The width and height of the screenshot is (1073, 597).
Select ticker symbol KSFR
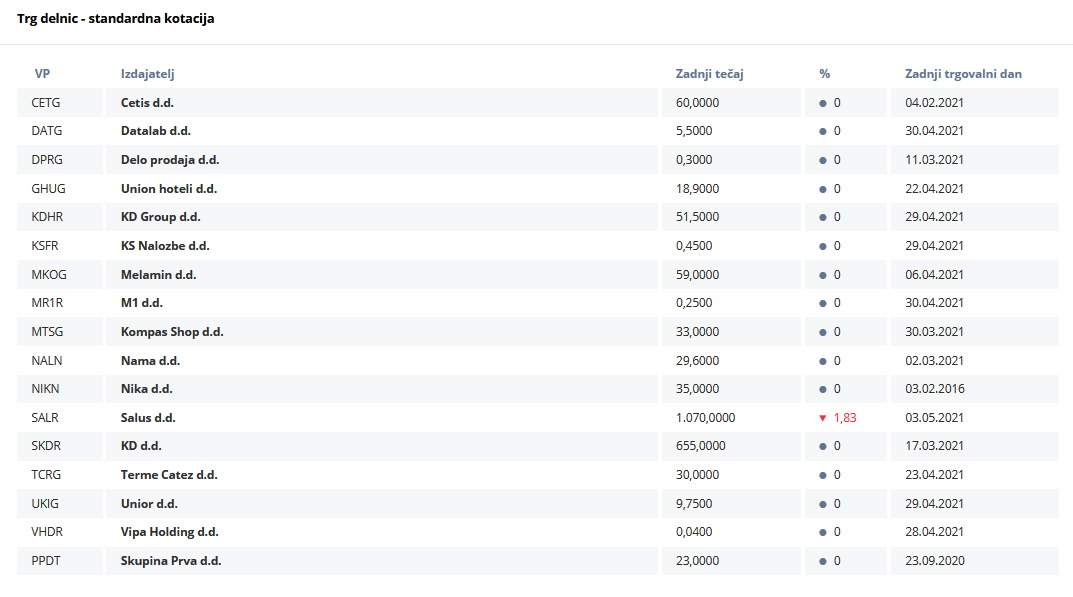[45, 246]
